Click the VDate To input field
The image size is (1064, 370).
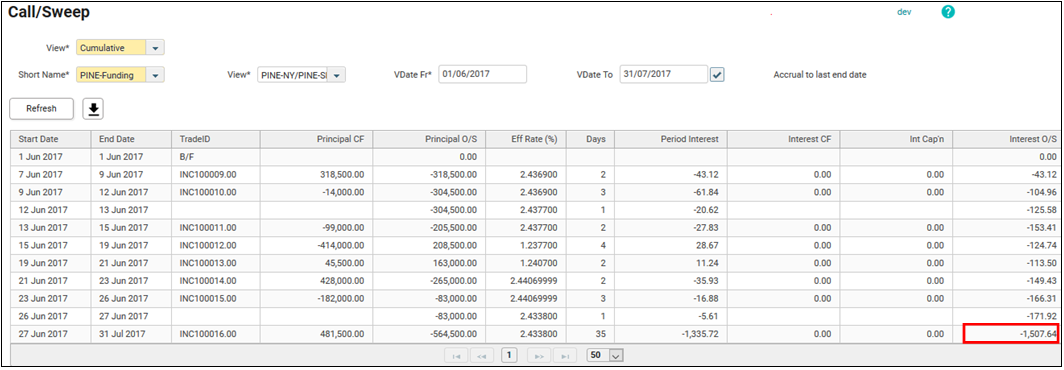[664, 74]
